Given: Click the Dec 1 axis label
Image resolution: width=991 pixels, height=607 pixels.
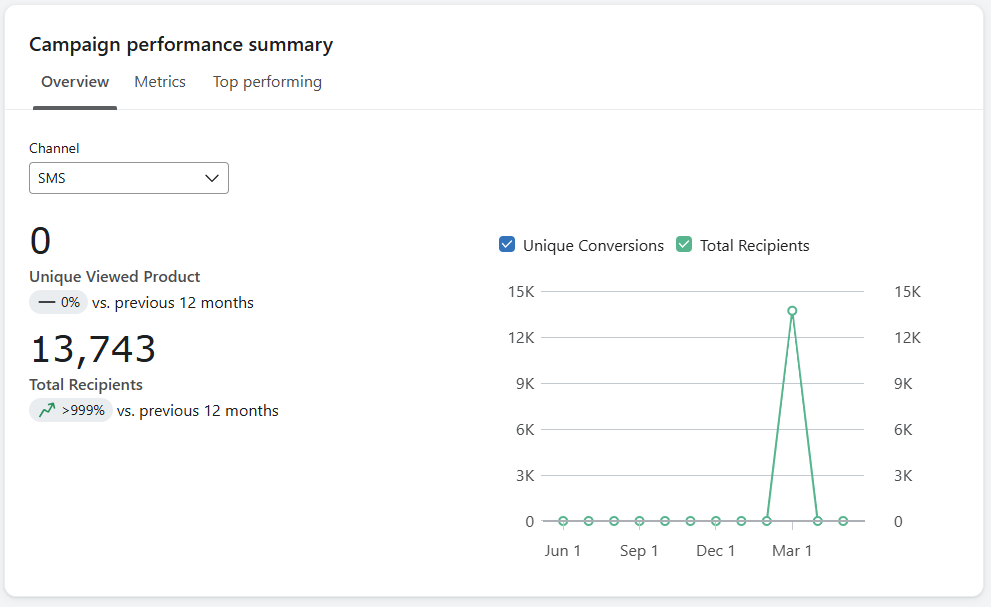Looking at the screenshot, I should point(715,551).
